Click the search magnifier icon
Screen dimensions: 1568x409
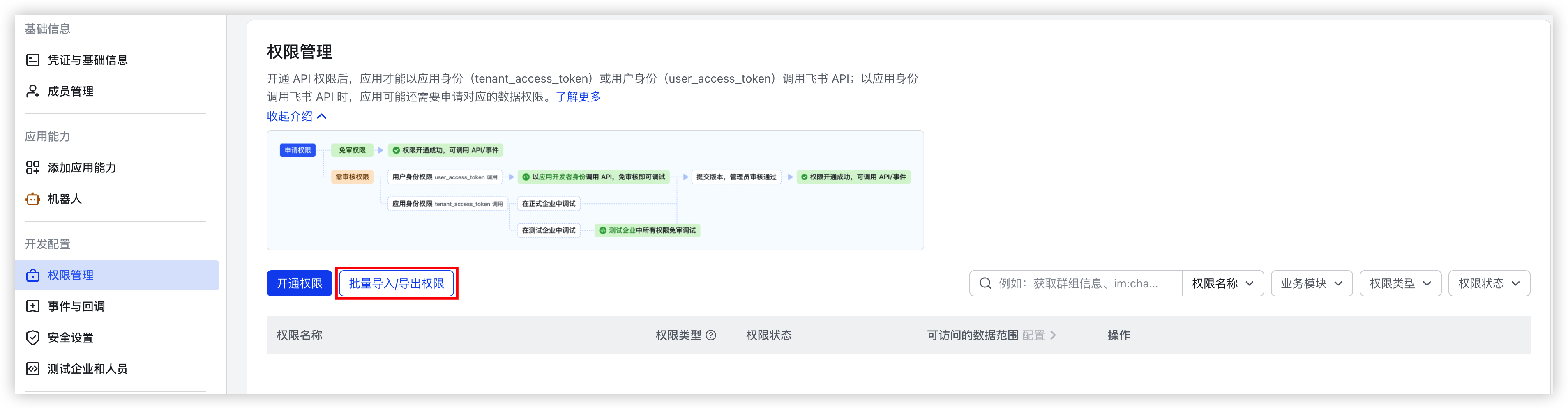tap(985, 283)
